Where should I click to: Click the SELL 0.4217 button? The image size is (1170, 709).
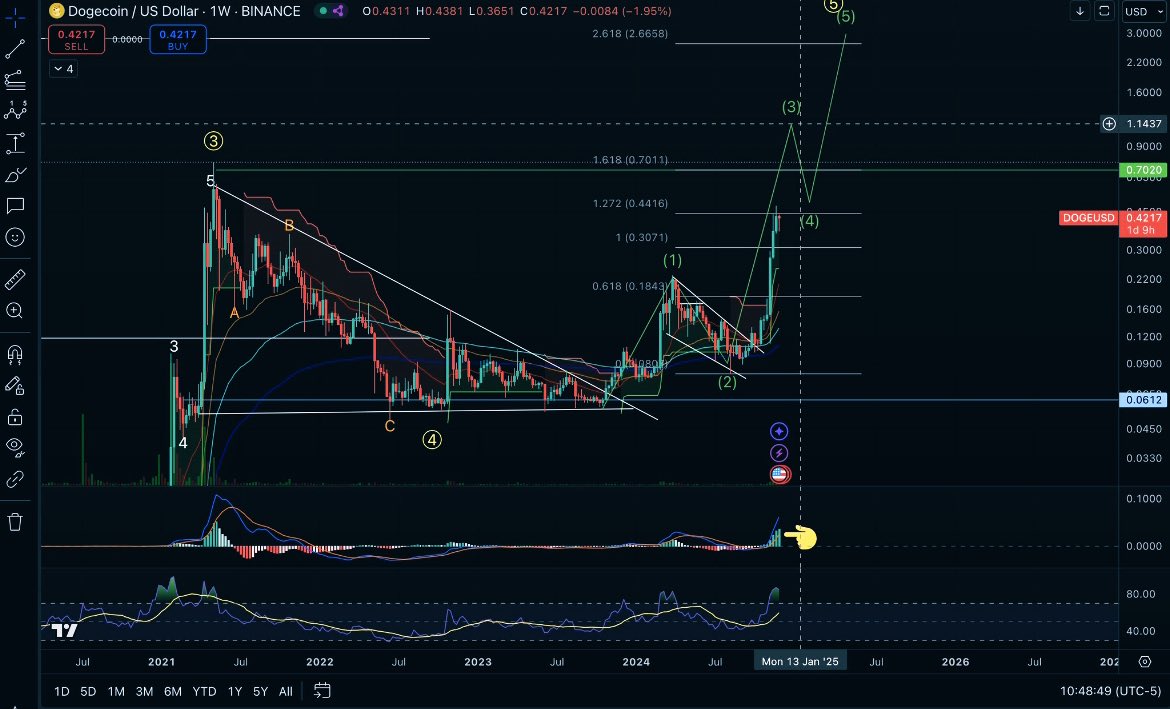click(76, 38)
